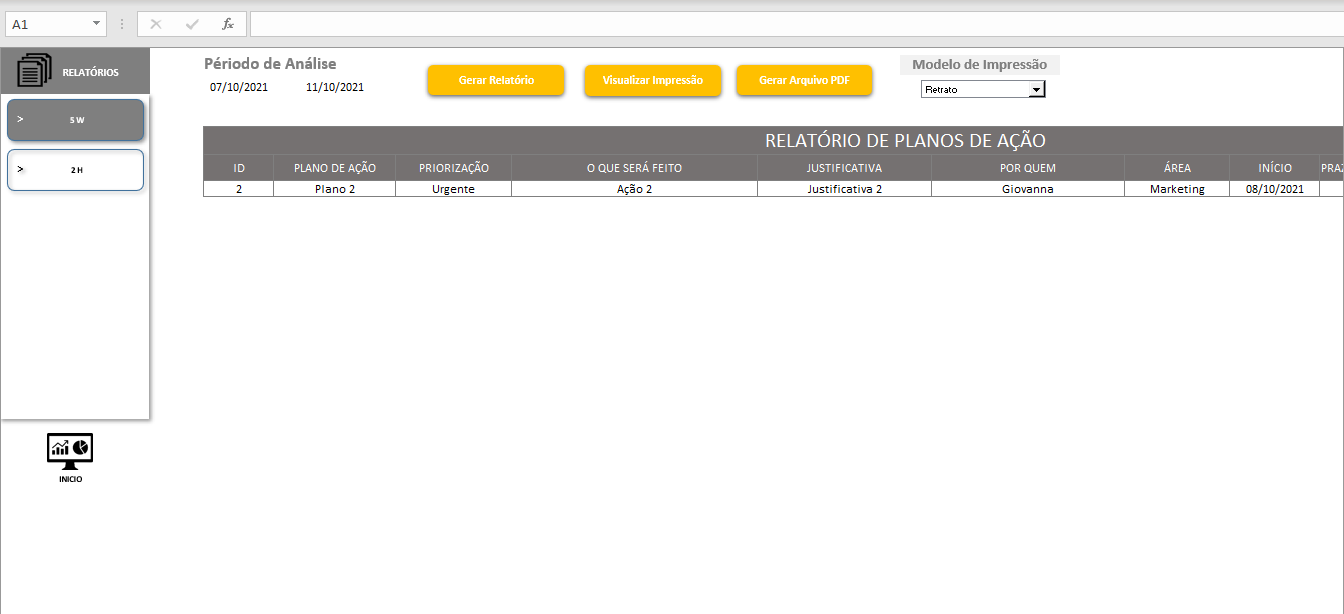Open the Modelo de Impressão Retrato dropdown
This screenshot has width=1344, height=614.
point(1036,90)
